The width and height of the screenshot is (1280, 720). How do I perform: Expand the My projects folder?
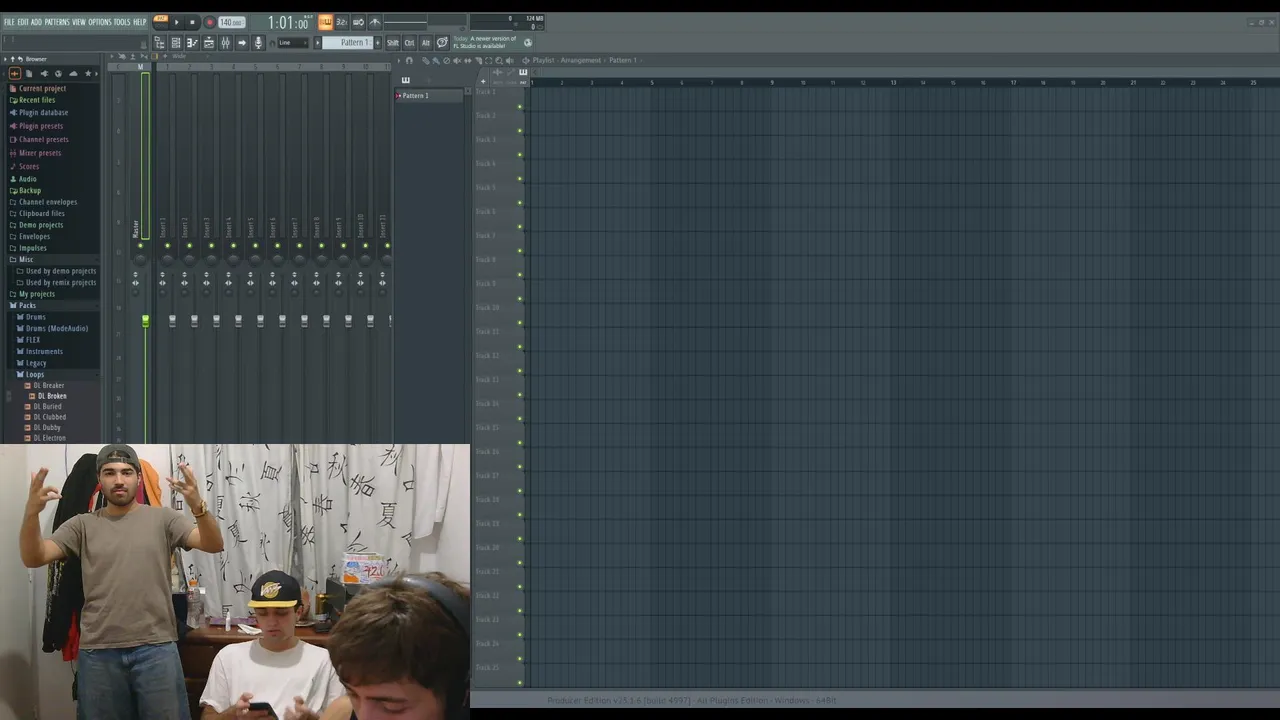[37, 294]
